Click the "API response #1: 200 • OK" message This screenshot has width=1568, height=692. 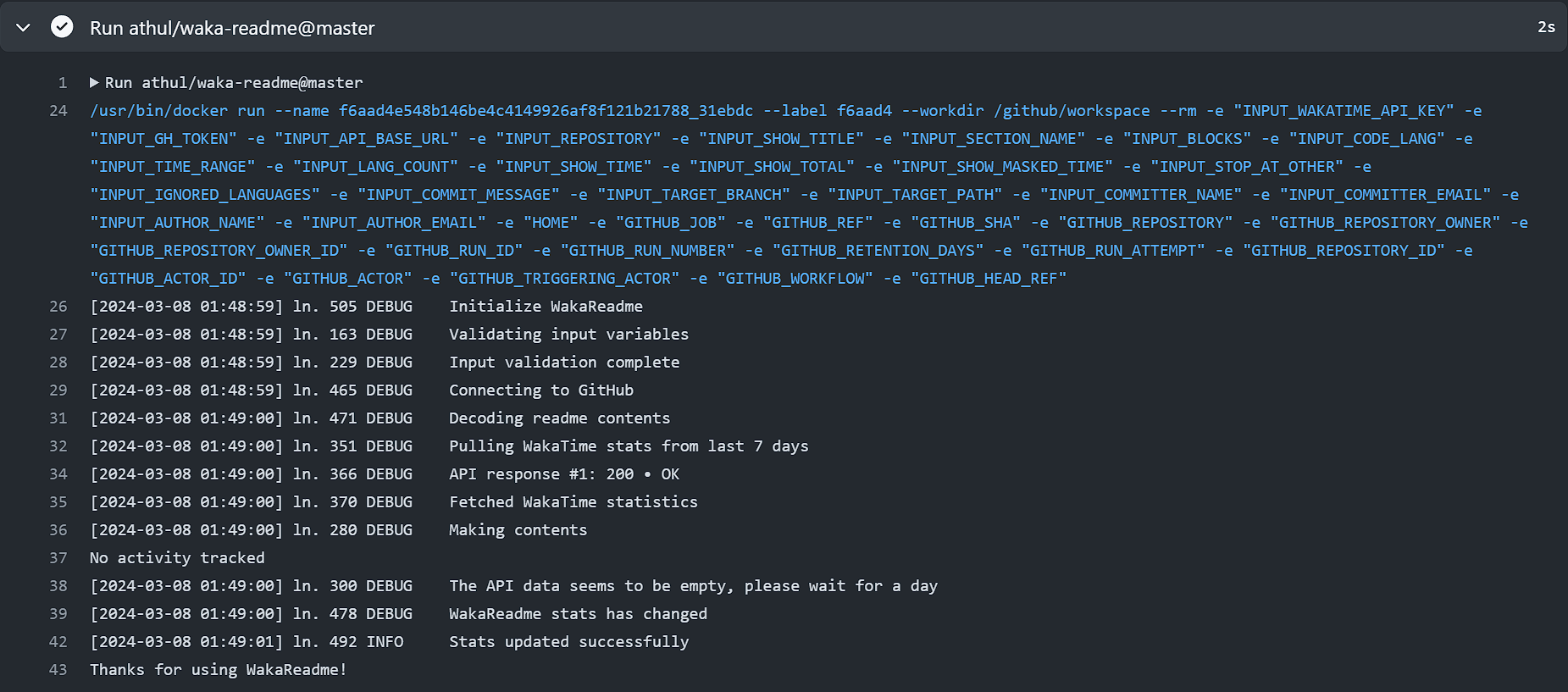(563, 474)
